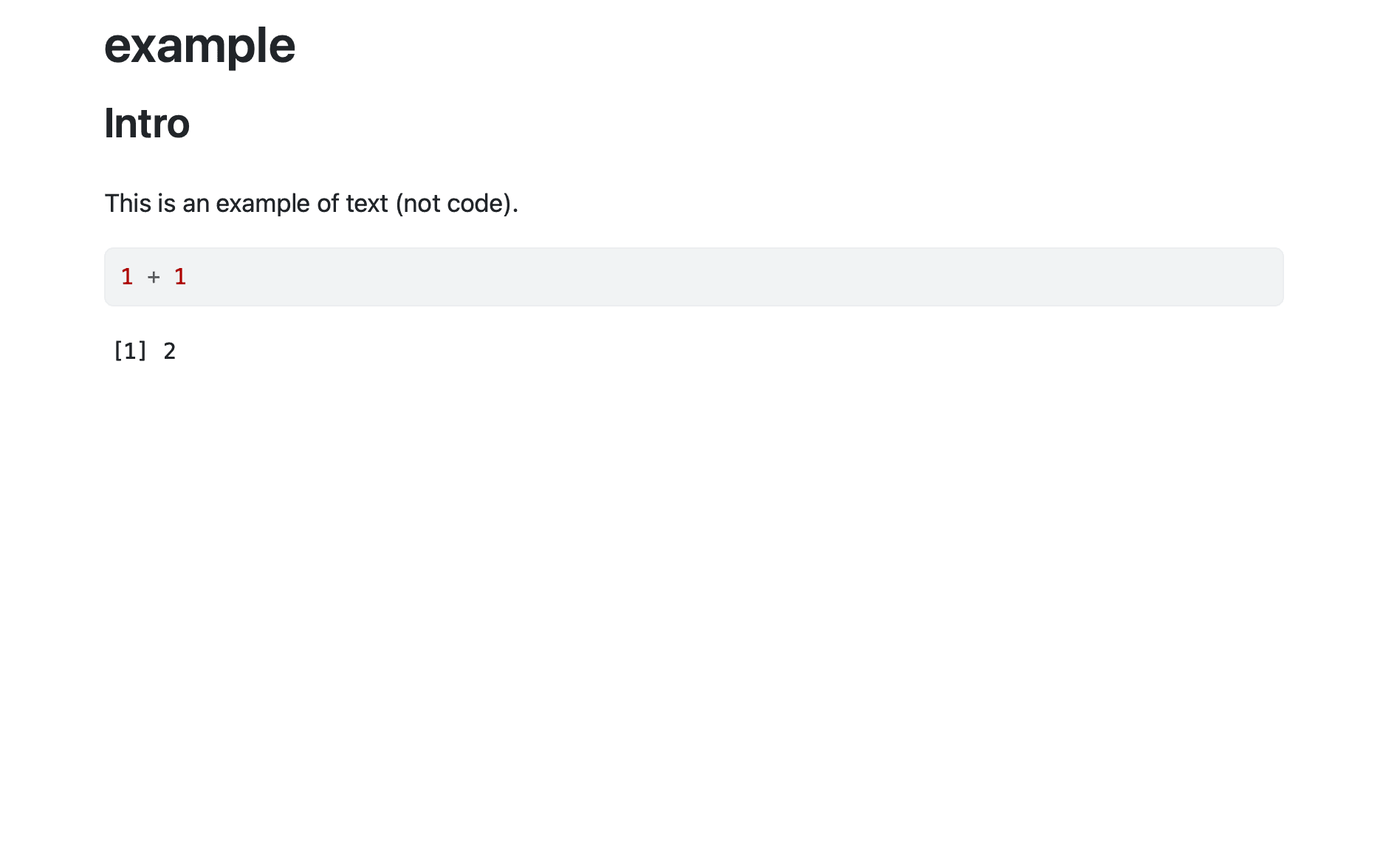Click the second red 1 in the code block

(x=180, y=277)
